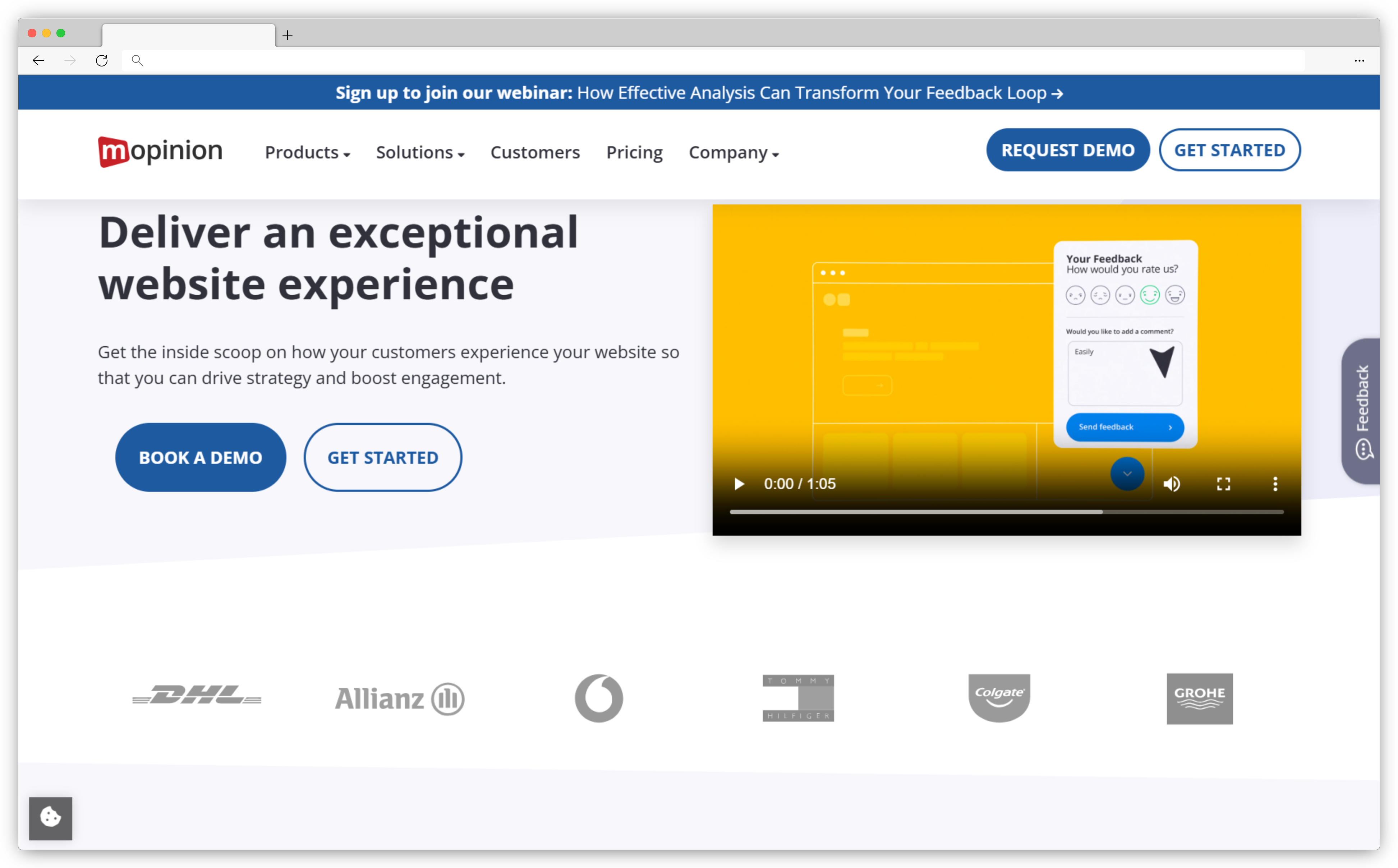Mute the video using speaker icon
Image resolution: width=1398 pixels, height=868 pixels.
point(1172,484)
